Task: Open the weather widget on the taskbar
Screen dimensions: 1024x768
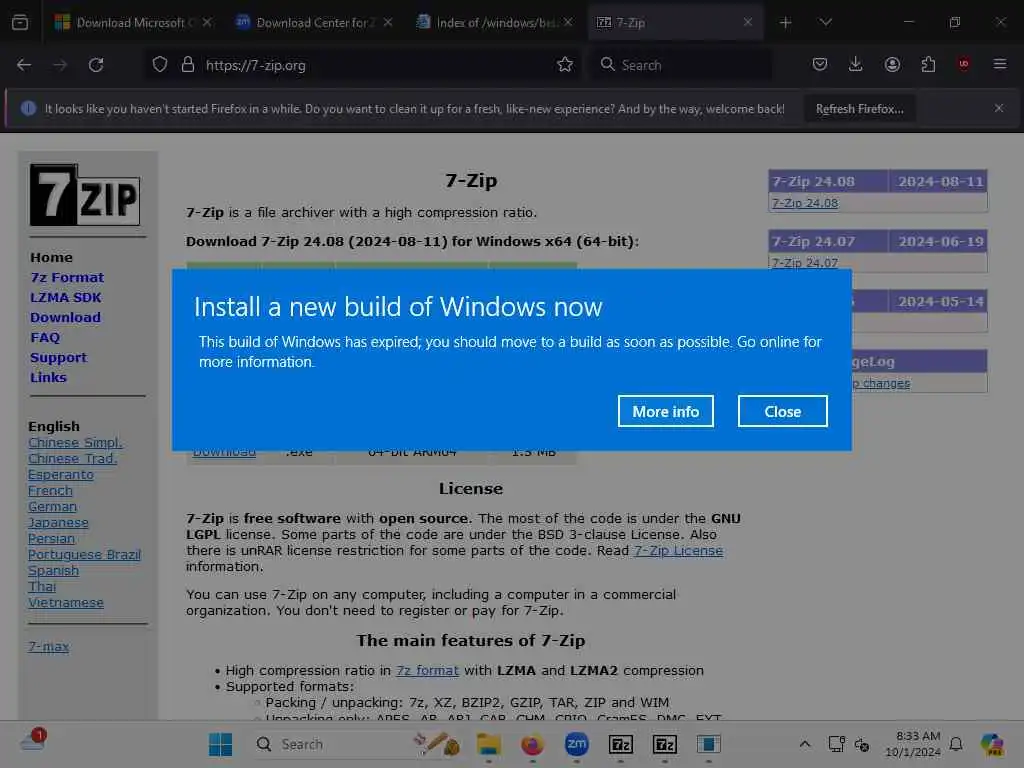Action: coord(33,740)
